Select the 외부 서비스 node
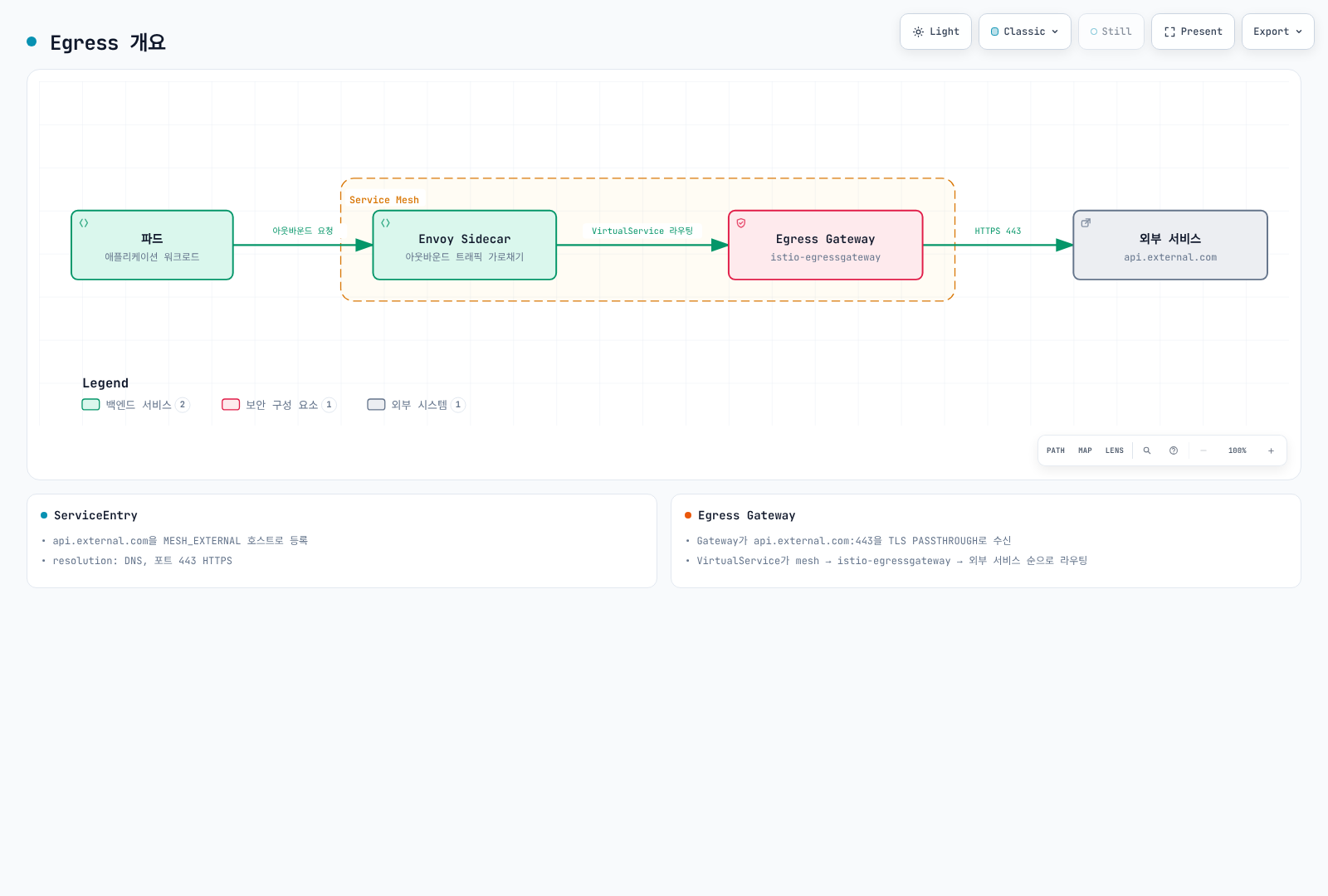 [1170, 245]
